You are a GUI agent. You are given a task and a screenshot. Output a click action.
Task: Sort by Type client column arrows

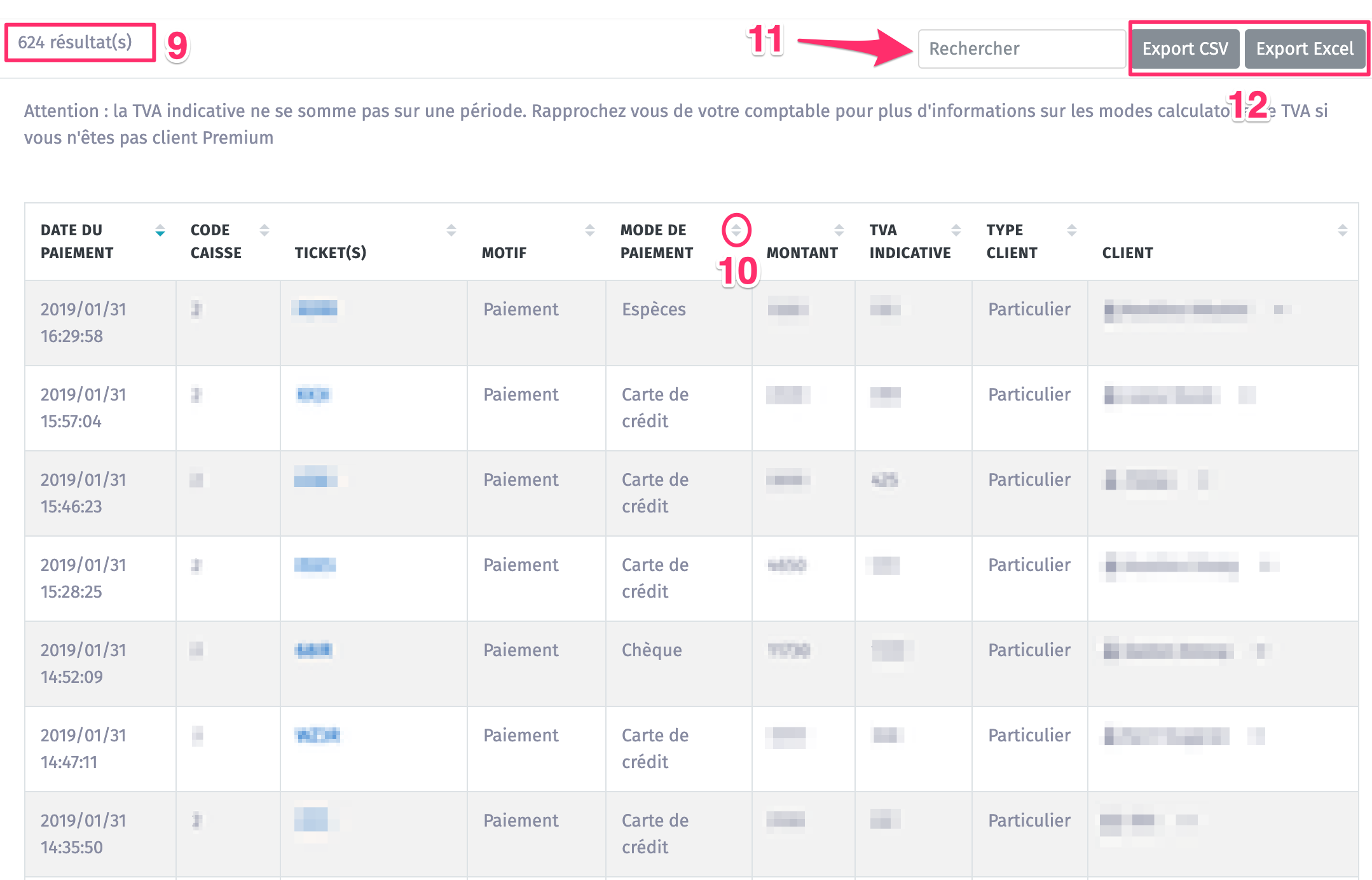(1072, 230)
